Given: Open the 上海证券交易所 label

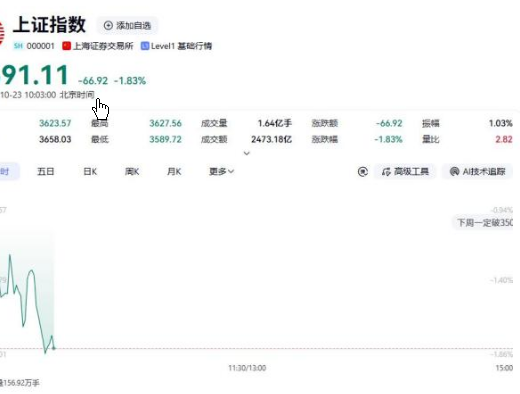Looking at the screenshot, I should pyautogui.click(x=103, y=46).
